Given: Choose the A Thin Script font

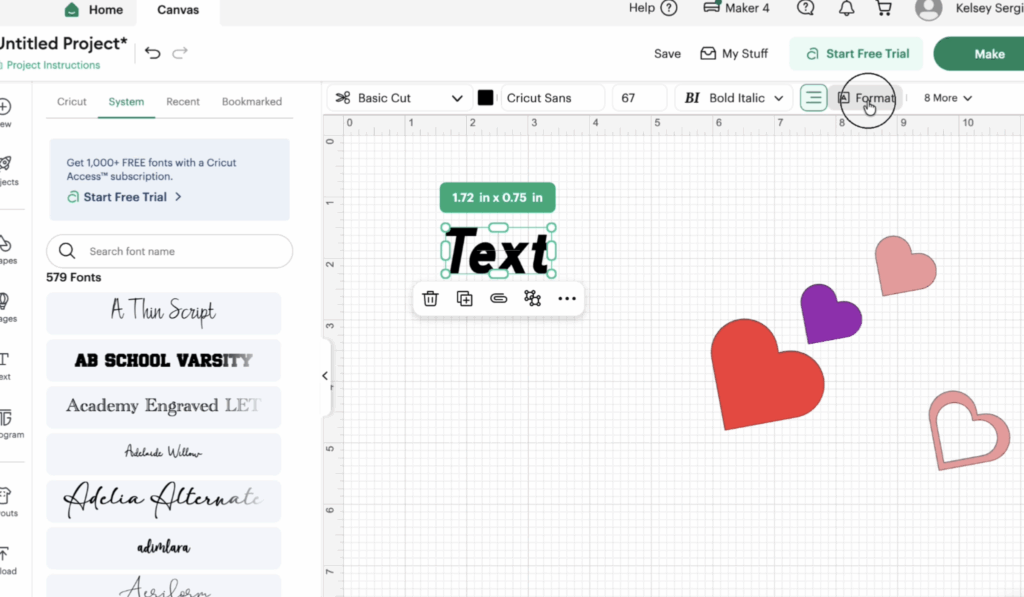Looking at the screenshot, I should [x=163, y=313].
